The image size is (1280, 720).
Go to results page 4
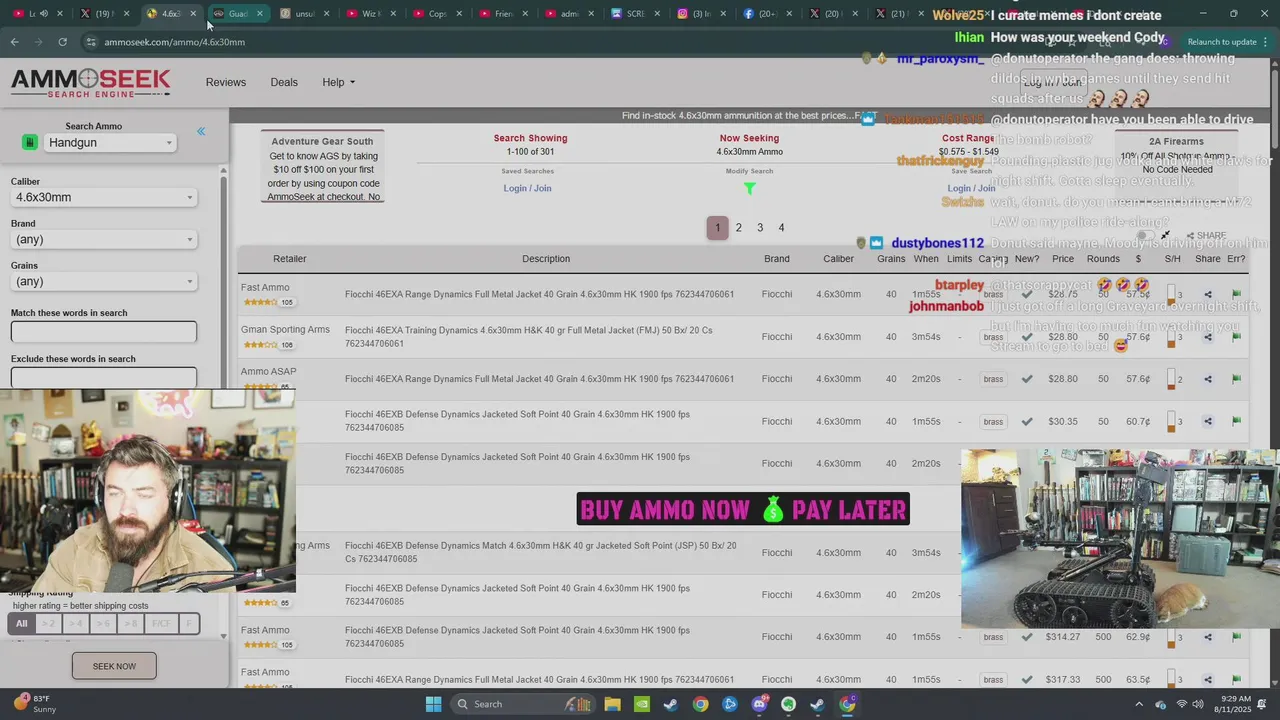tap(781, 228)
